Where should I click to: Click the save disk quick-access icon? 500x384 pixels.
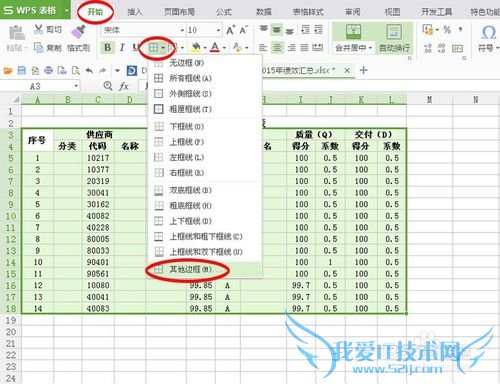(x=22, y=70)
